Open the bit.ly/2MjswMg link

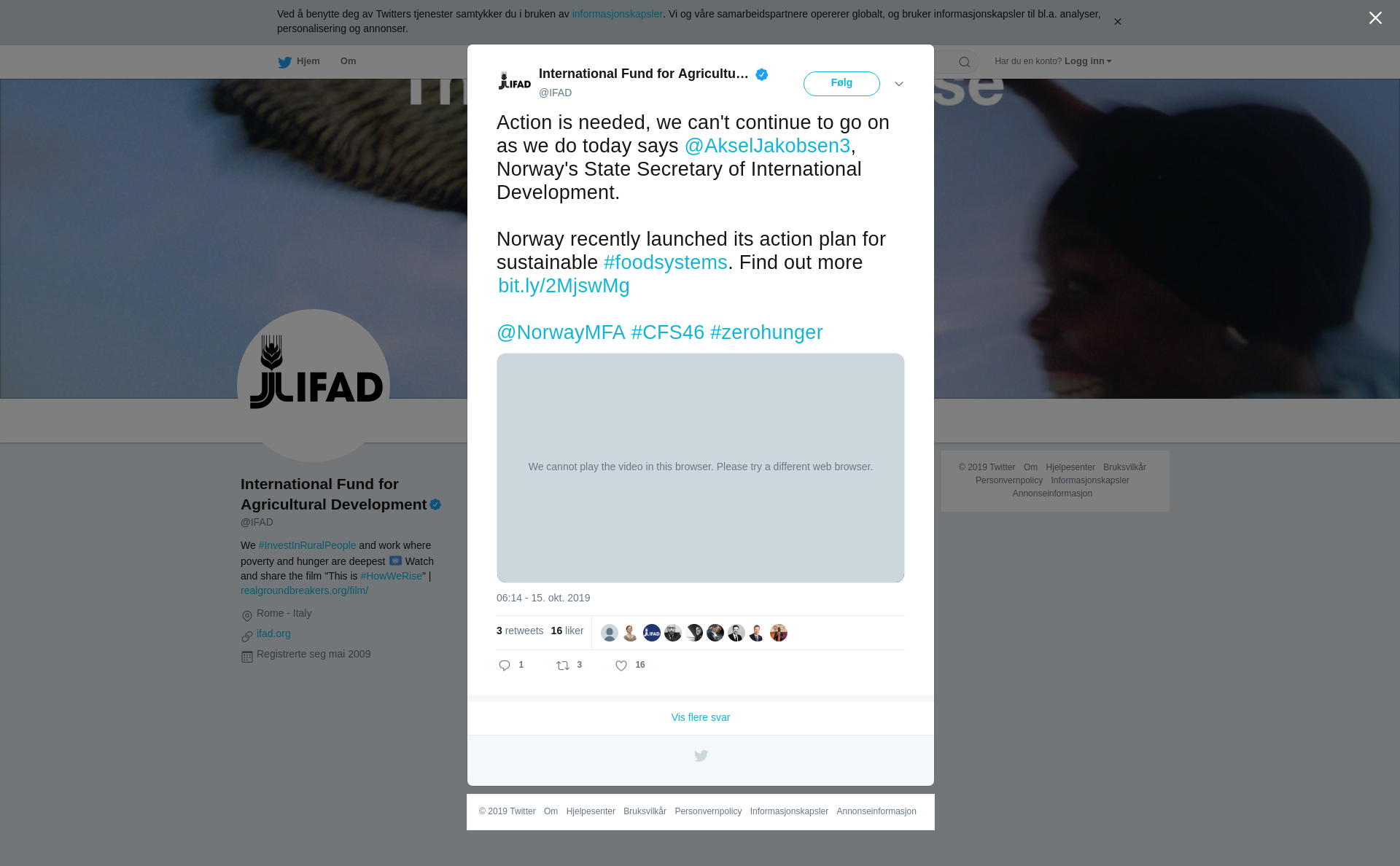tap(564, 286)
